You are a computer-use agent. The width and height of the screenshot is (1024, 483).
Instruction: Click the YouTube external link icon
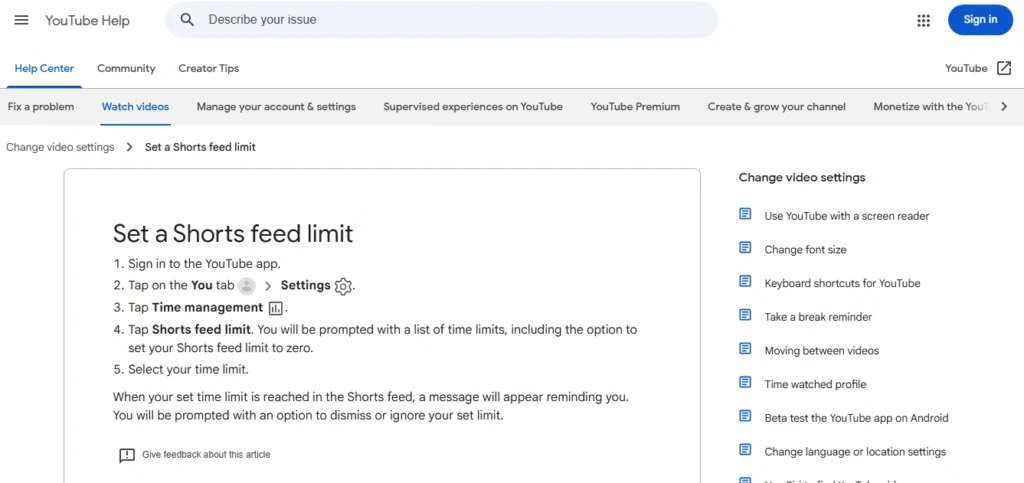[x=1004, y=68]
